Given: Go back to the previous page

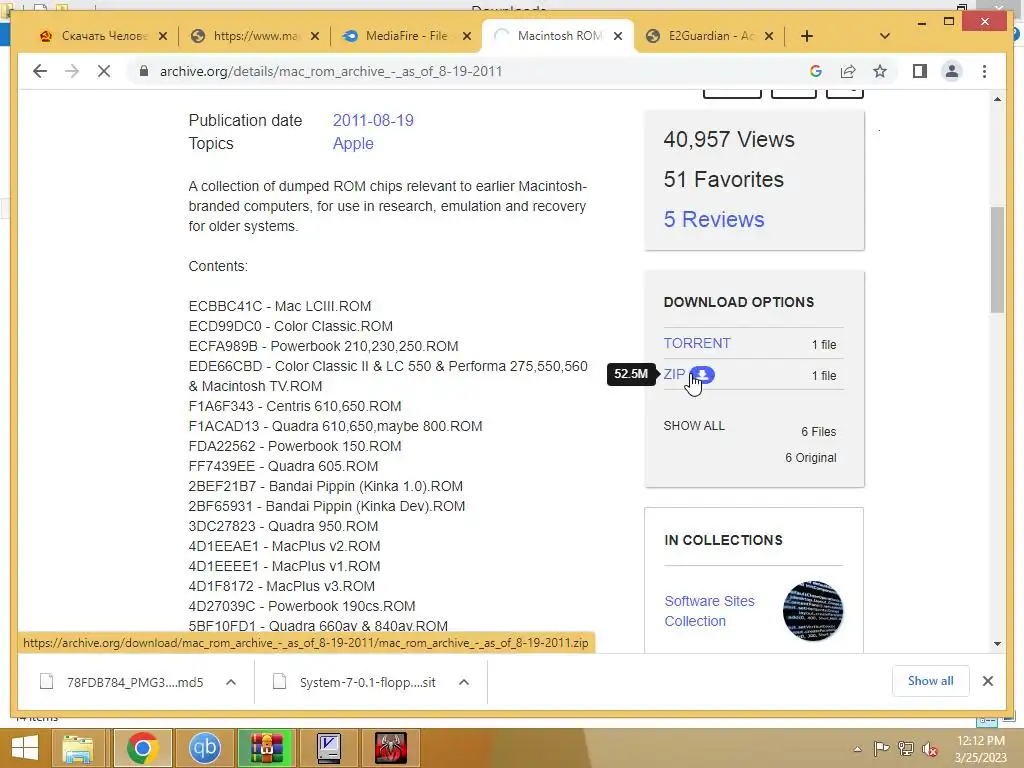Looking at the screenshot, I should click(x=40, y=71).
